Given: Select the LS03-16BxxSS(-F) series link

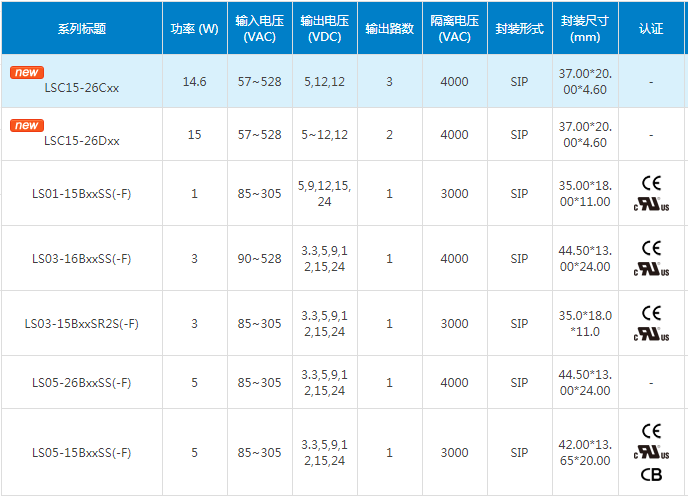Looking at the screenshot, I should point(81,259).
